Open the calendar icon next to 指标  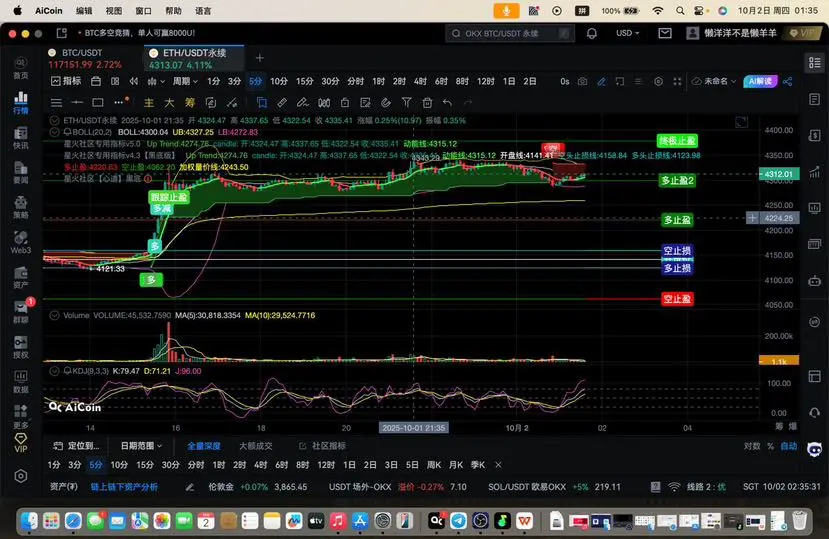pos(96,81)
